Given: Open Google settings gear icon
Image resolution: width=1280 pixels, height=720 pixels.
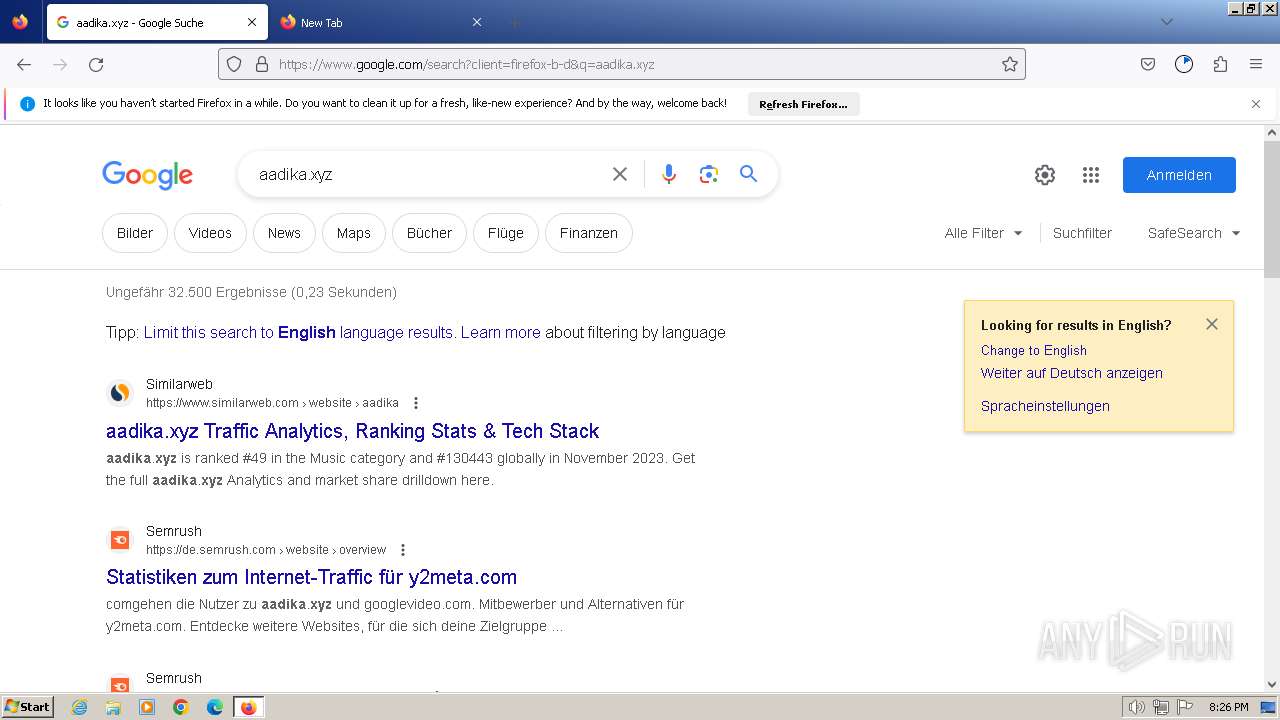Looking at the screenshot, I should (1045, 175).
